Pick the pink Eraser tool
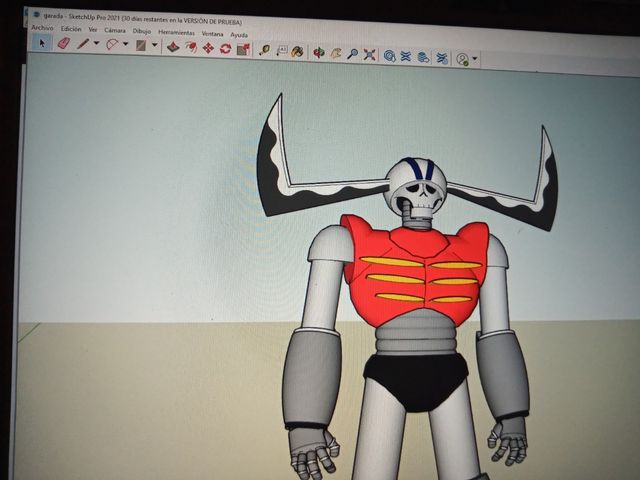This screenshot has width=640, height=480. coord(64,43)
